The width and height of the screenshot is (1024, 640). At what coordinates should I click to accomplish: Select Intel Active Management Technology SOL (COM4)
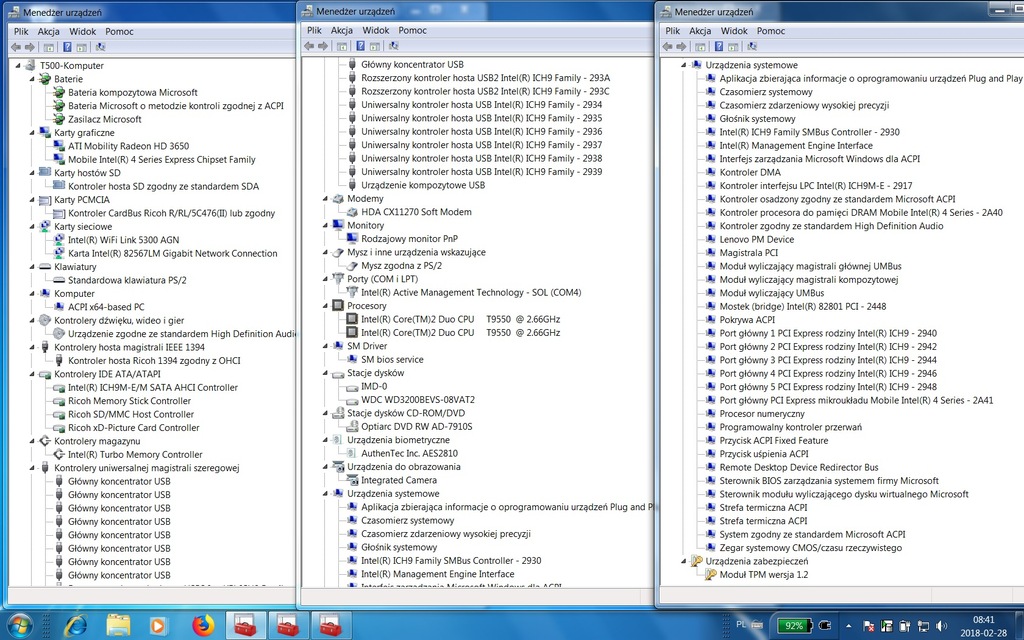click(x=471, y=293)
